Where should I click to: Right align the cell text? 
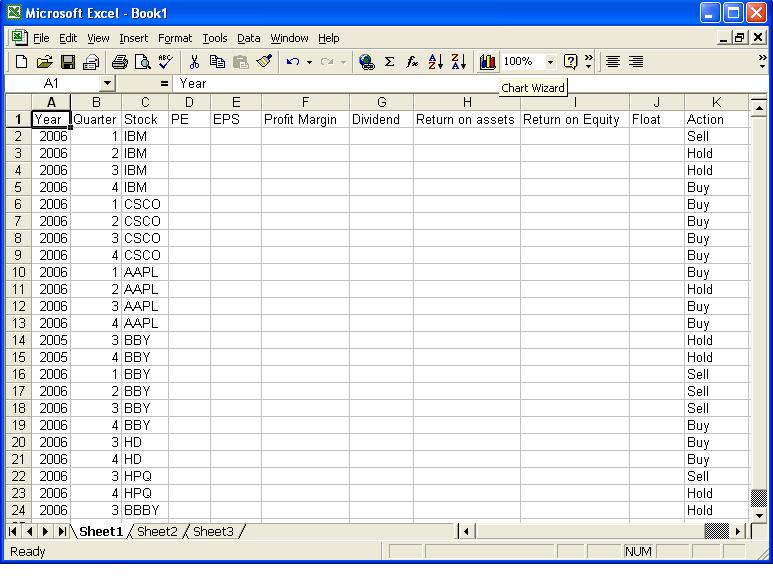click(636, 62)
